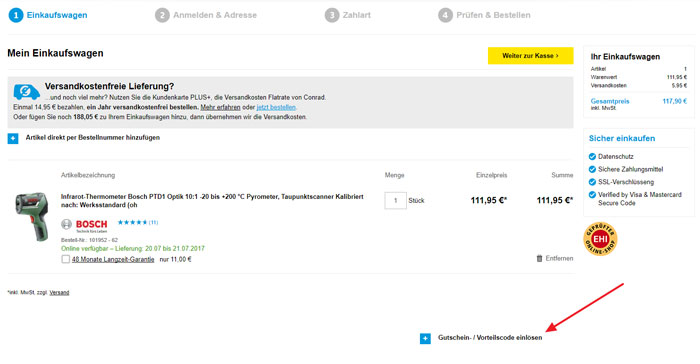Click the trash icon next to Entfernen
700x364 pixels.
tap(539, 258)
